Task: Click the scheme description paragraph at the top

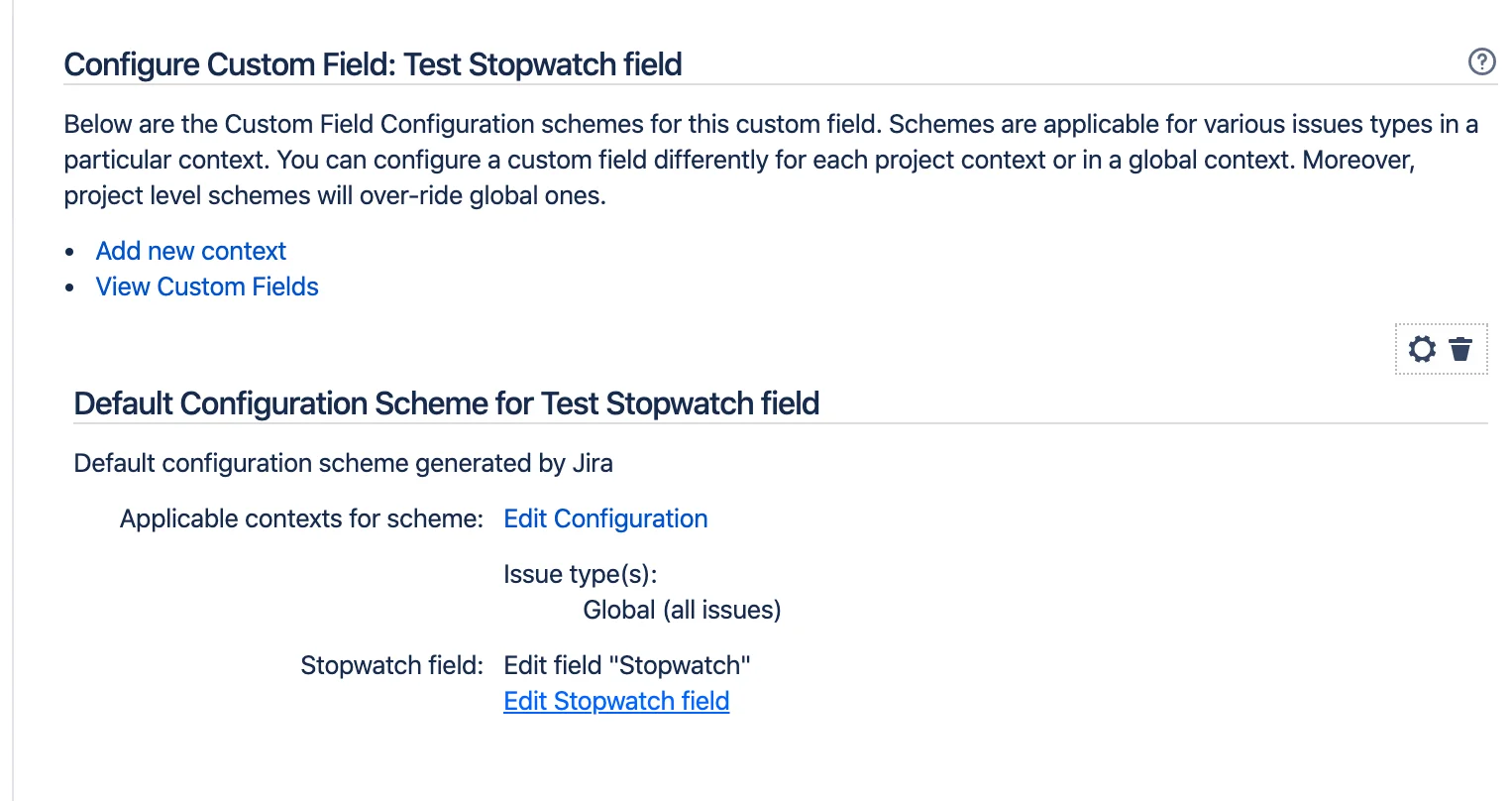Action: (771, 160)
